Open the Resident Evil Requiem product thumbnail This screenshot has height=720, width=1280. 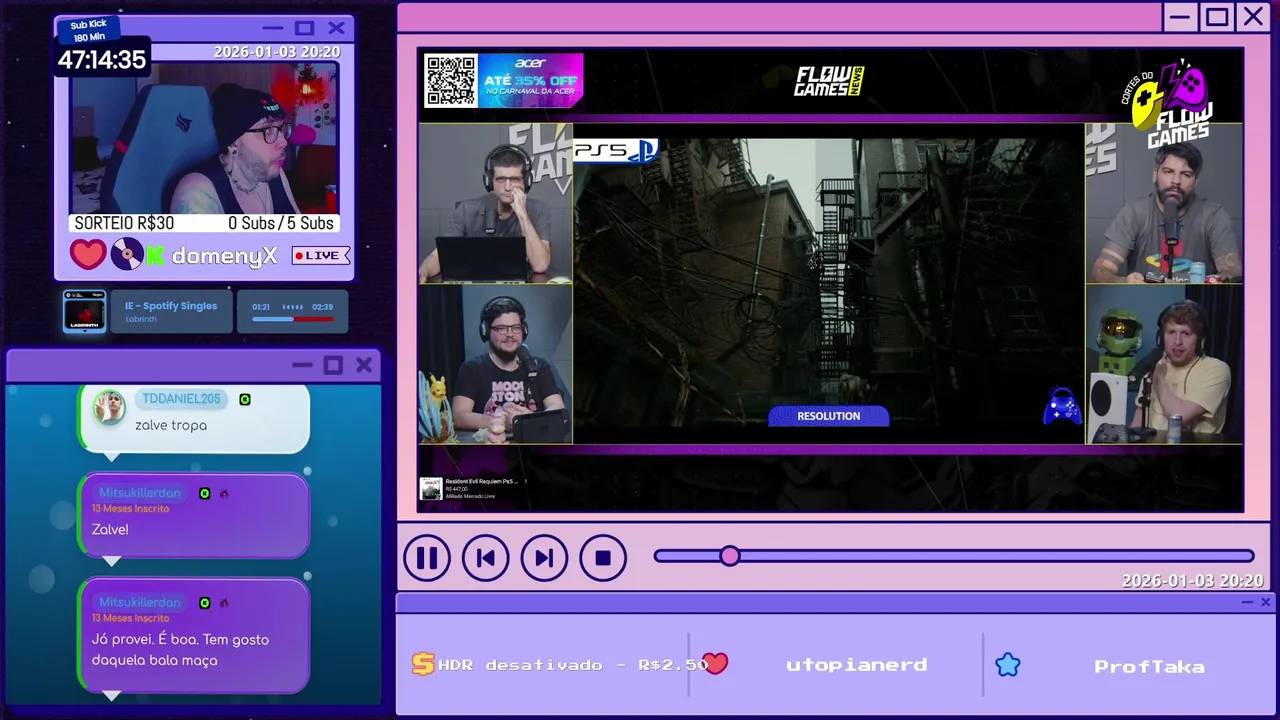431,489
